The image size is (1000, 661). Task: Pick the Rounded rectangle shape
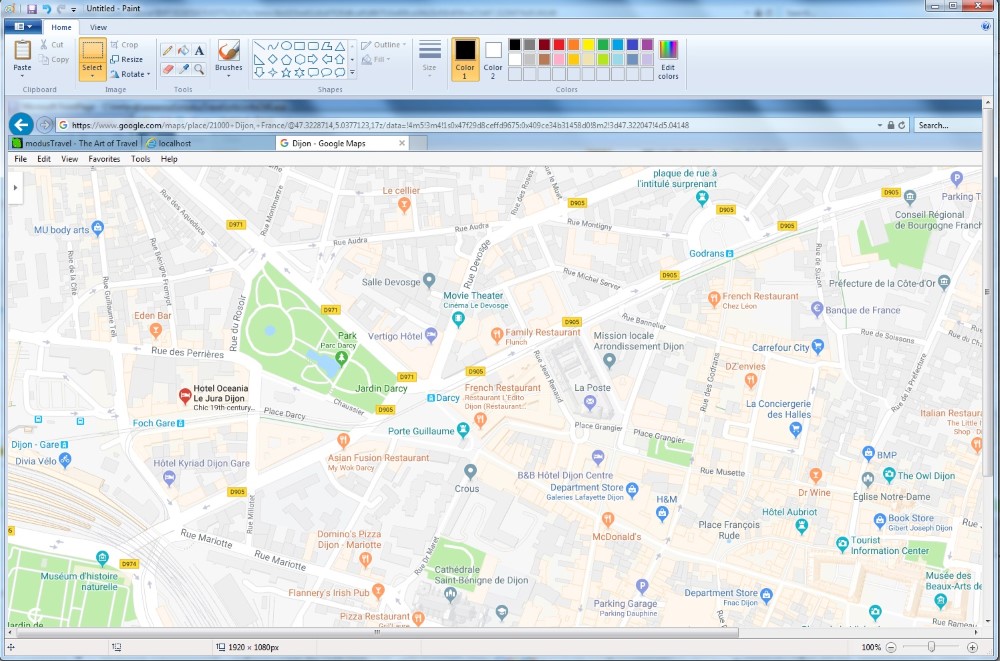click(x=313, y=46)
